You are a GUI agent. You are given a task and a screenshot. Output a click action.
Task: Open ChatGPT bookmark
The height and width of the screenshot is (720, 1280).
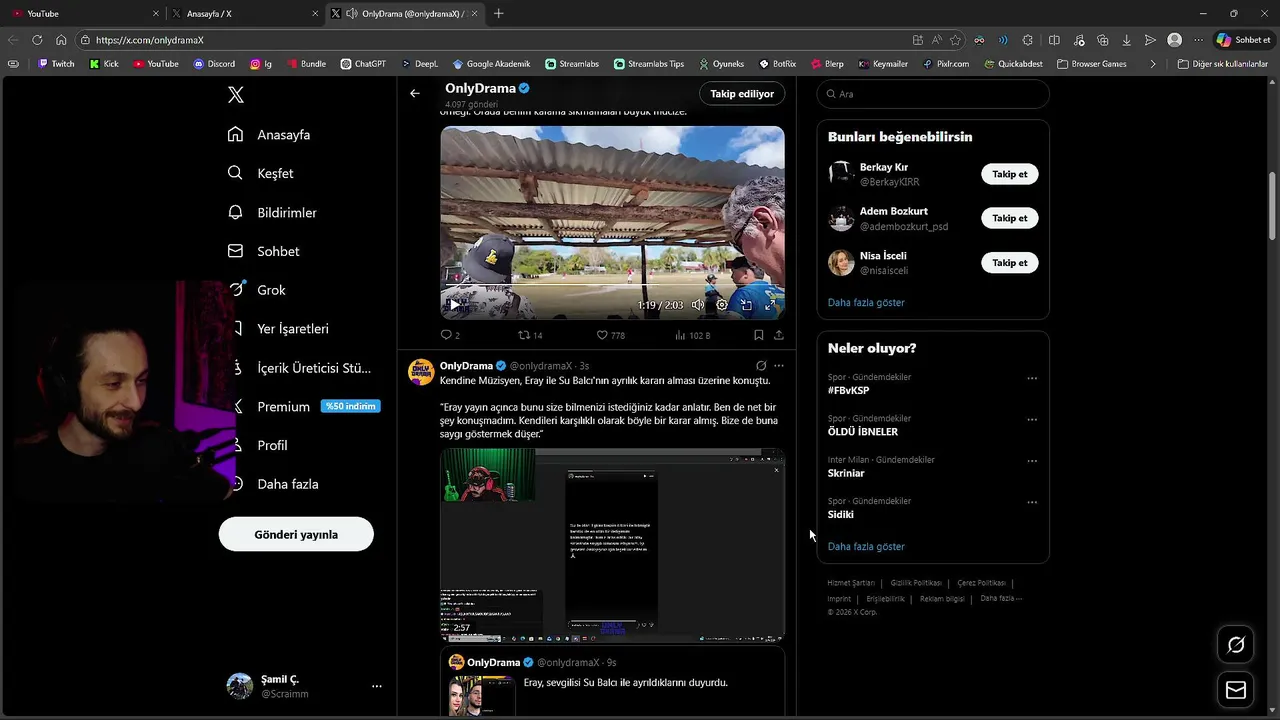pos(363,64)
